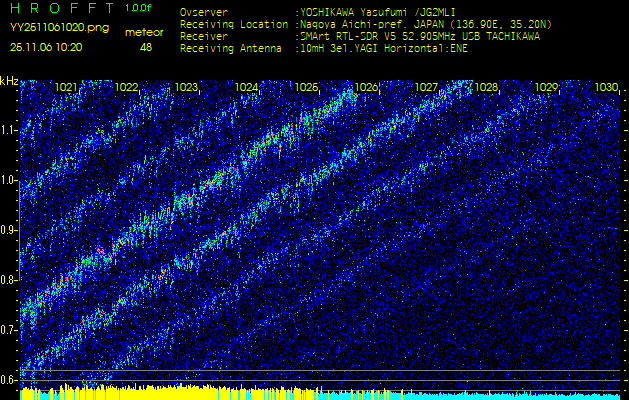Image resolution: width=629 pixels, height=400 pixels.
Task: Click the HROFFT program title
Action: (63, 8)
